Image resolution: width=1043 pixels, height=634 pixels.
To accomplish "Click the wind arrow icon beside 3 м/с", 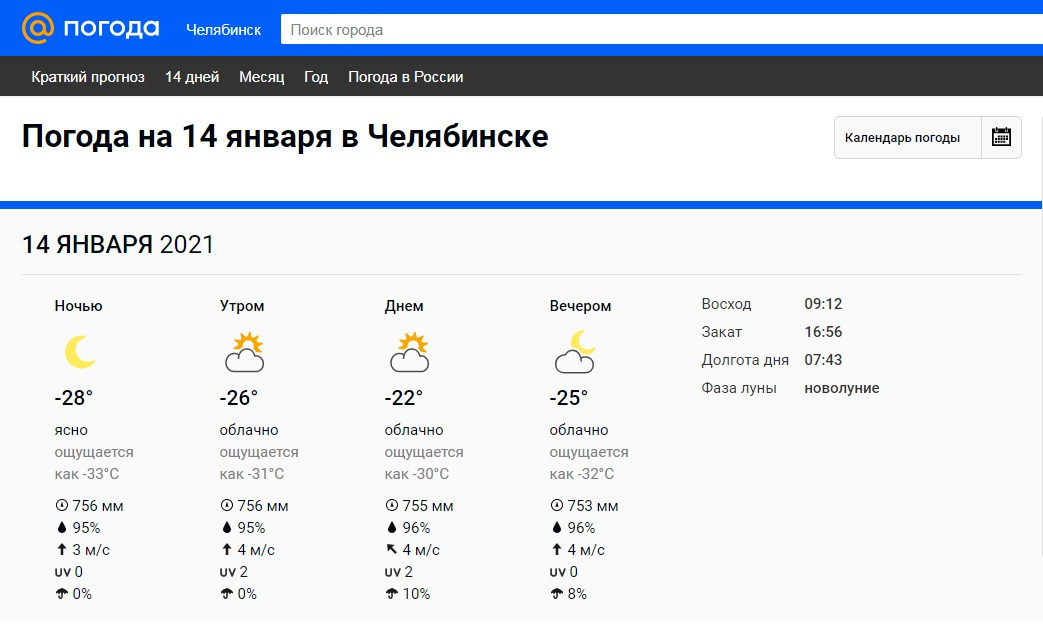I will [62, 550].
